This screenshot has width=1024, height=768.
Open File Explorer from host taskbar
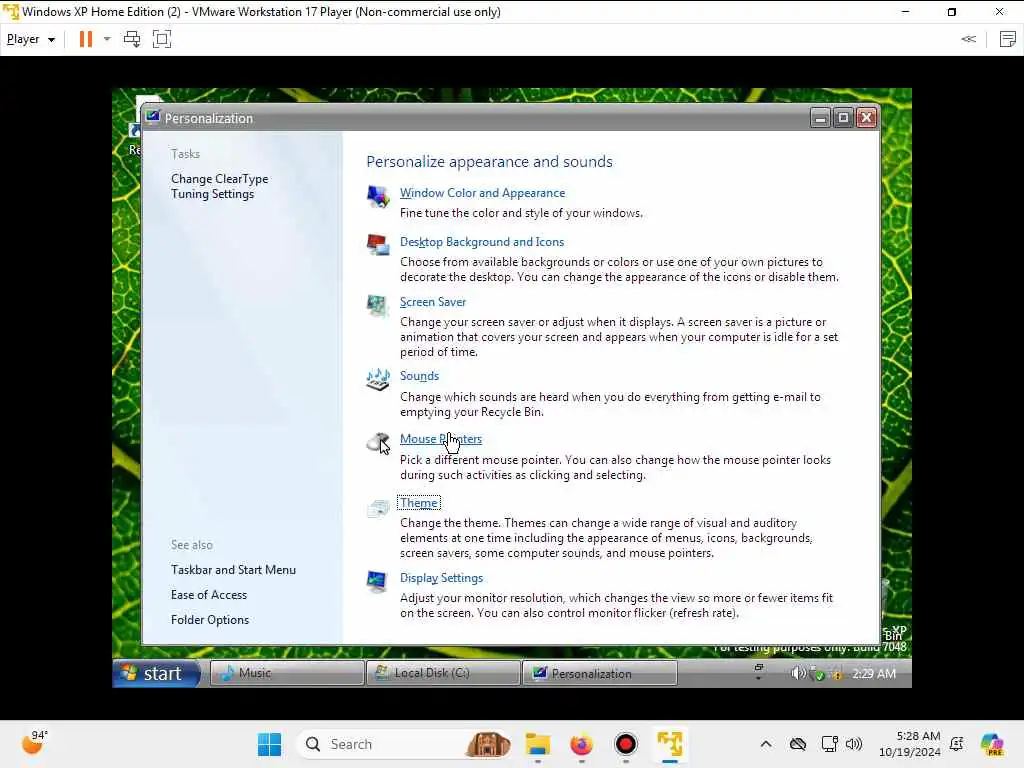[538, 744]
